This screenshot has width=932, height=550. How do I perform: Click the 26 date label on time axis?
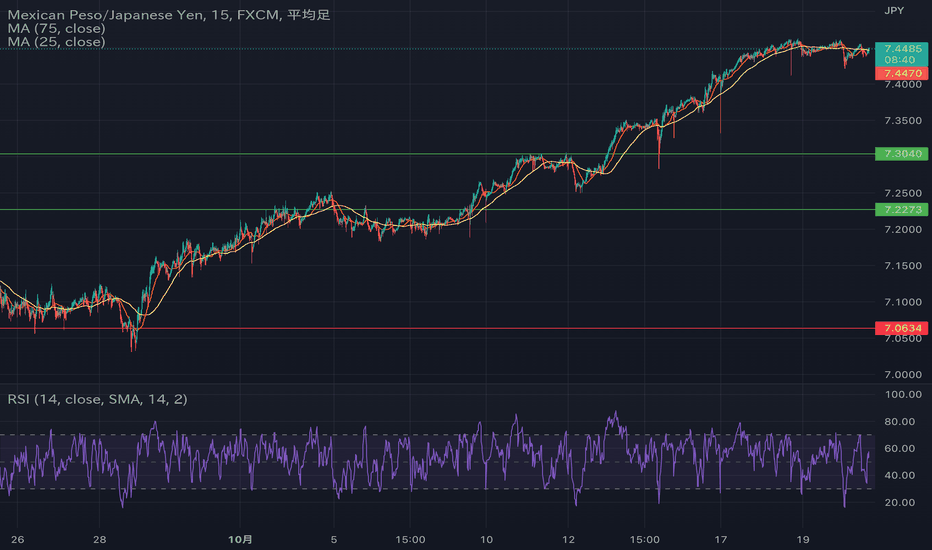[18, 539]
